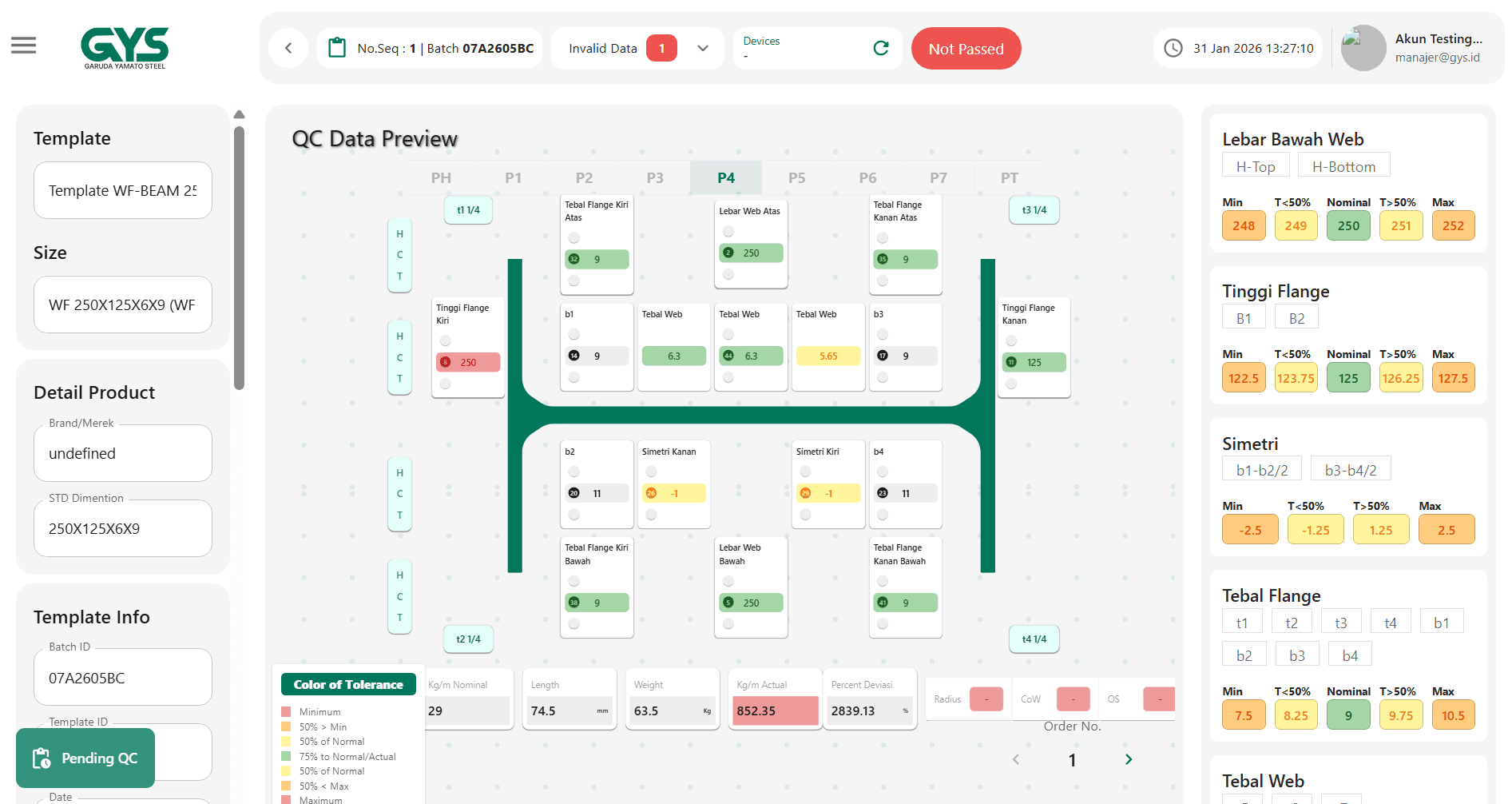
Task: Switch to the P5 tab
Action: 796,177
